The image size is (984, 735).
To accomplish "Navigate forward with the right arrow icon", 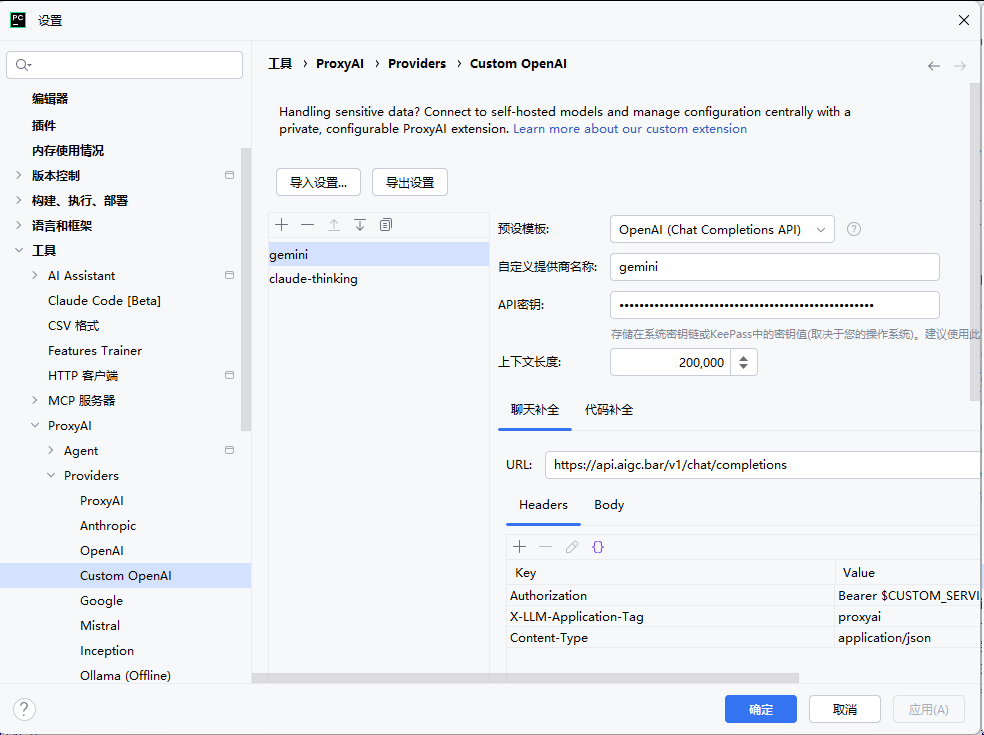I will (960, 66).
